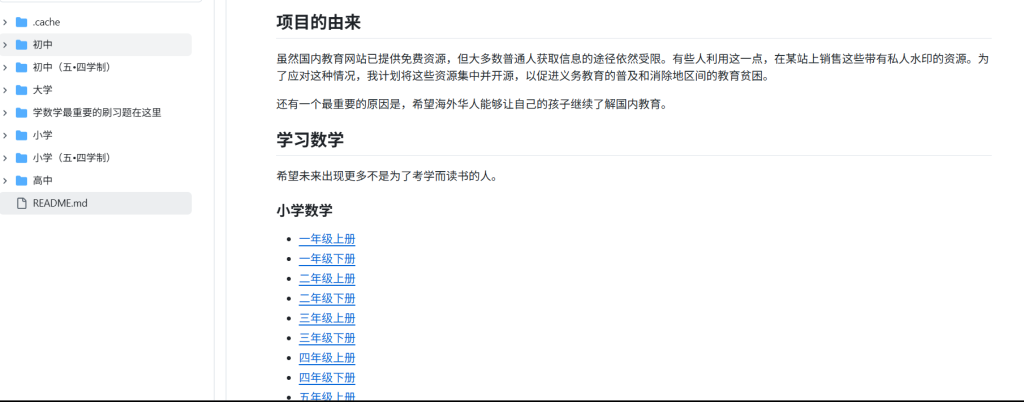Screen dimensions: 1024x402
Task: Click the 高中 folder icon
Action: click(22, 181)
